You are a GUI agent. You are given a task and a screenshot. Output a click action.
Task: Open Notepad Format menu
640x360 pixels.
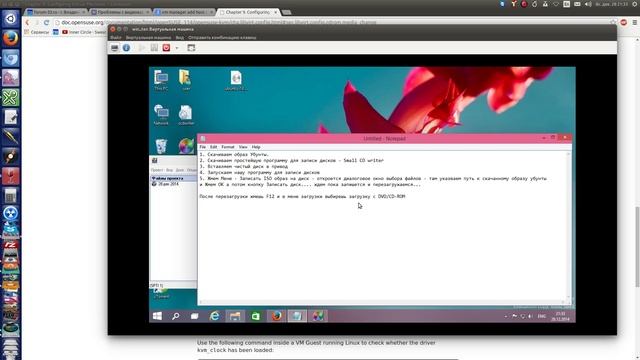[228, 147]
